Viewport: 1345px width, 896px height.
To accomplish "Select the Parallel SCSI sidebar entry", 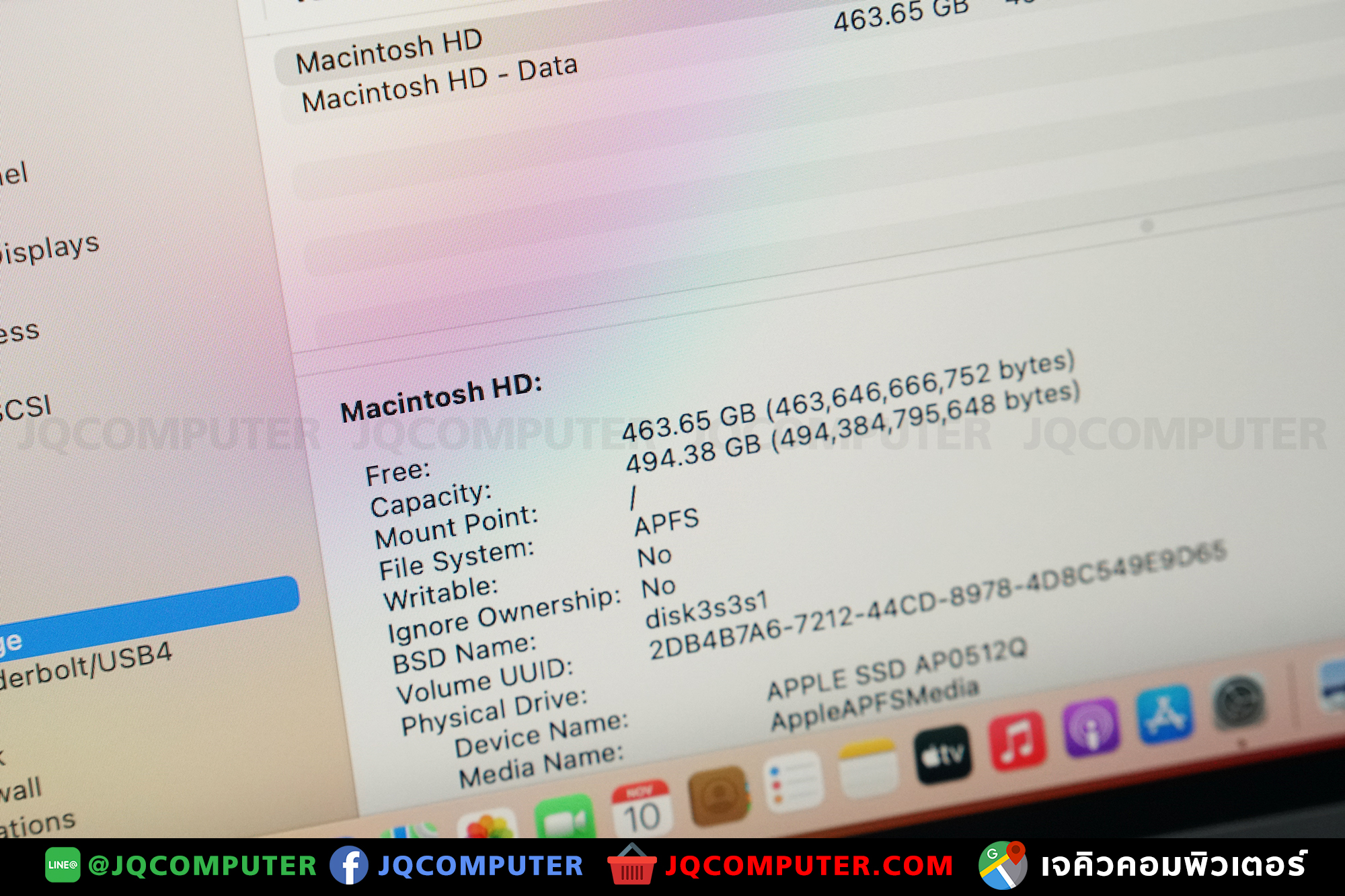I will (26, 408).
